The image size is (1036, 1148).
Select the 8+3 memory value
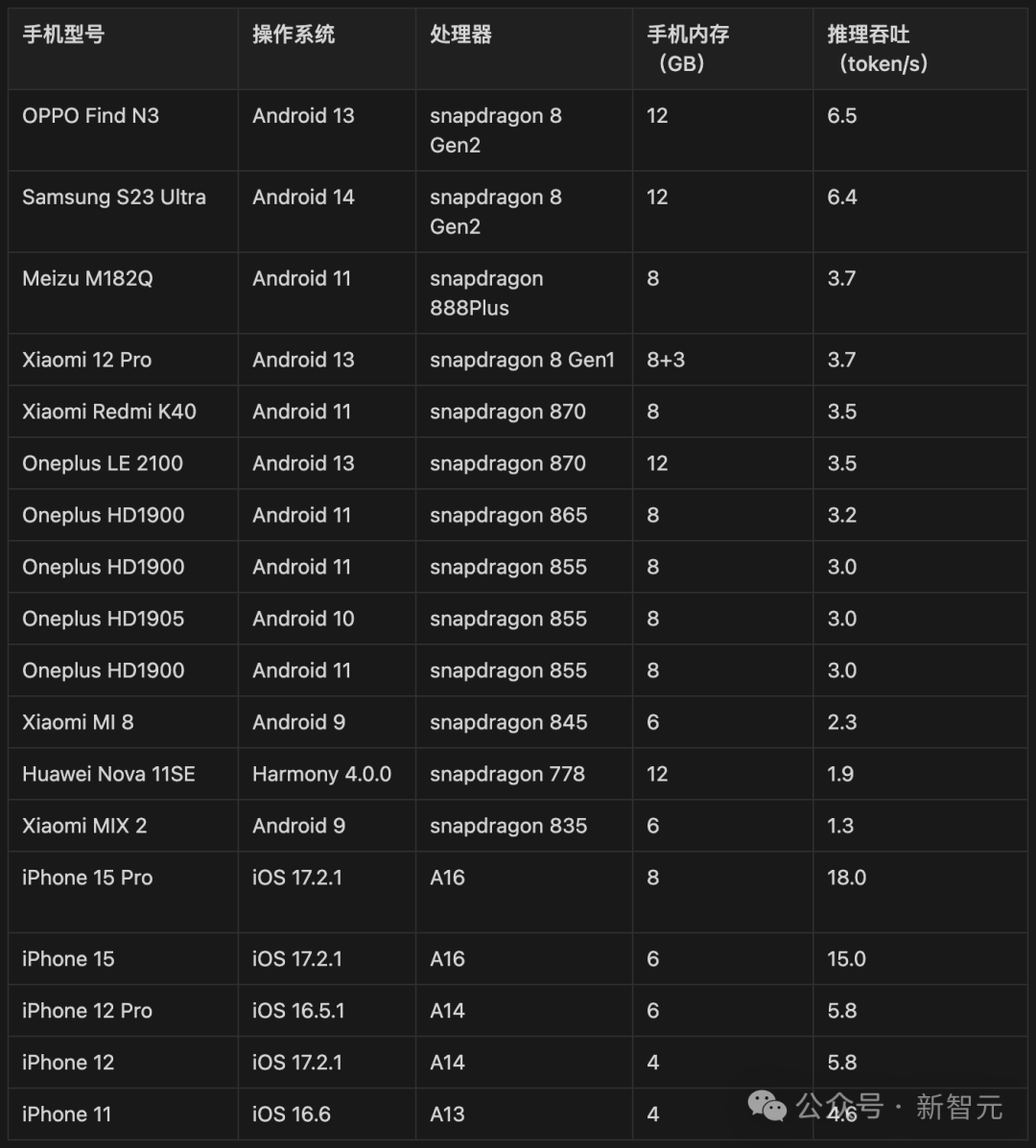[x=666, y=360]
